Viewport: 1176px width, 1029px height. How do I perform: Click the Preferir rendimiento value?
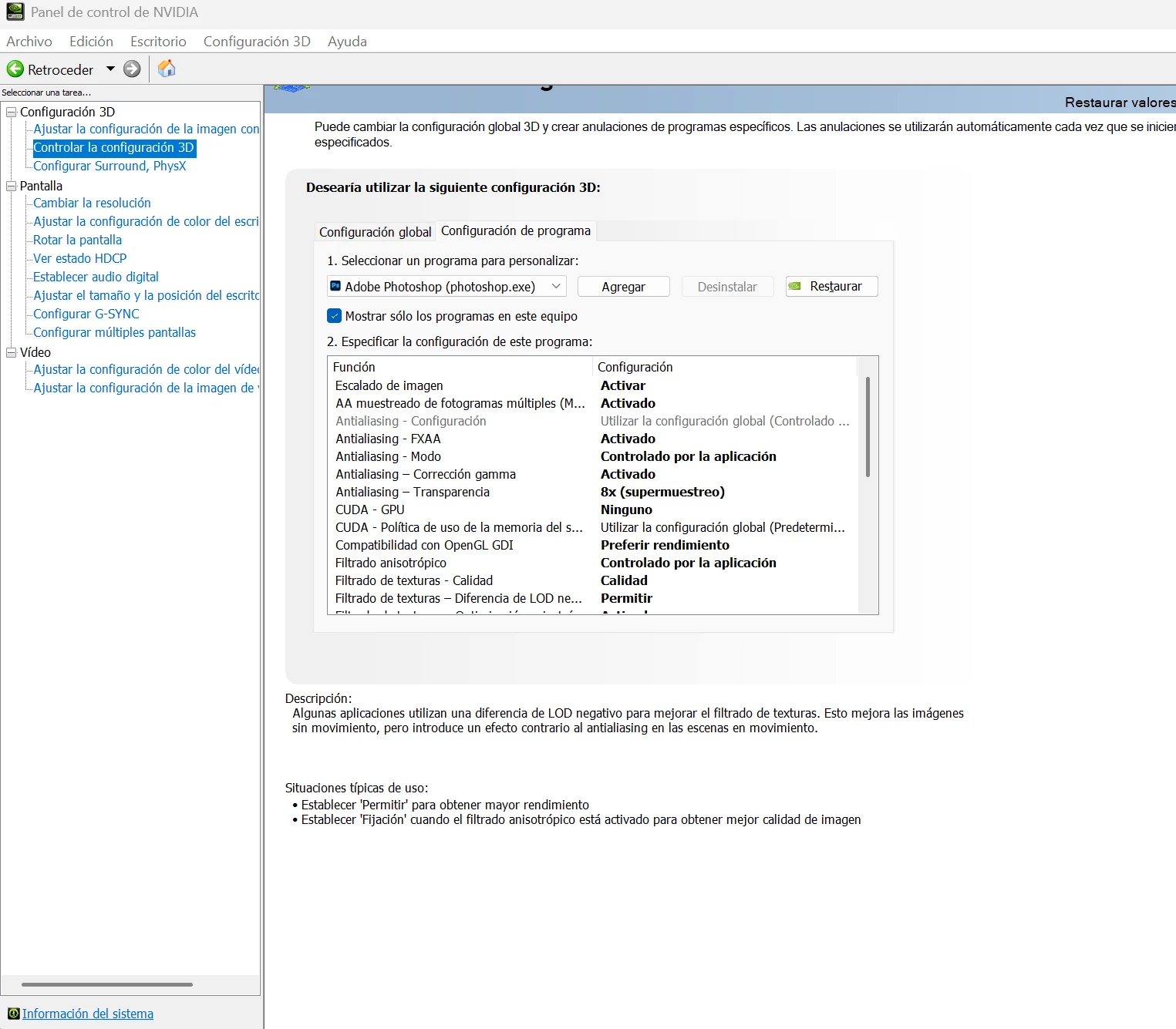point(665,545)
